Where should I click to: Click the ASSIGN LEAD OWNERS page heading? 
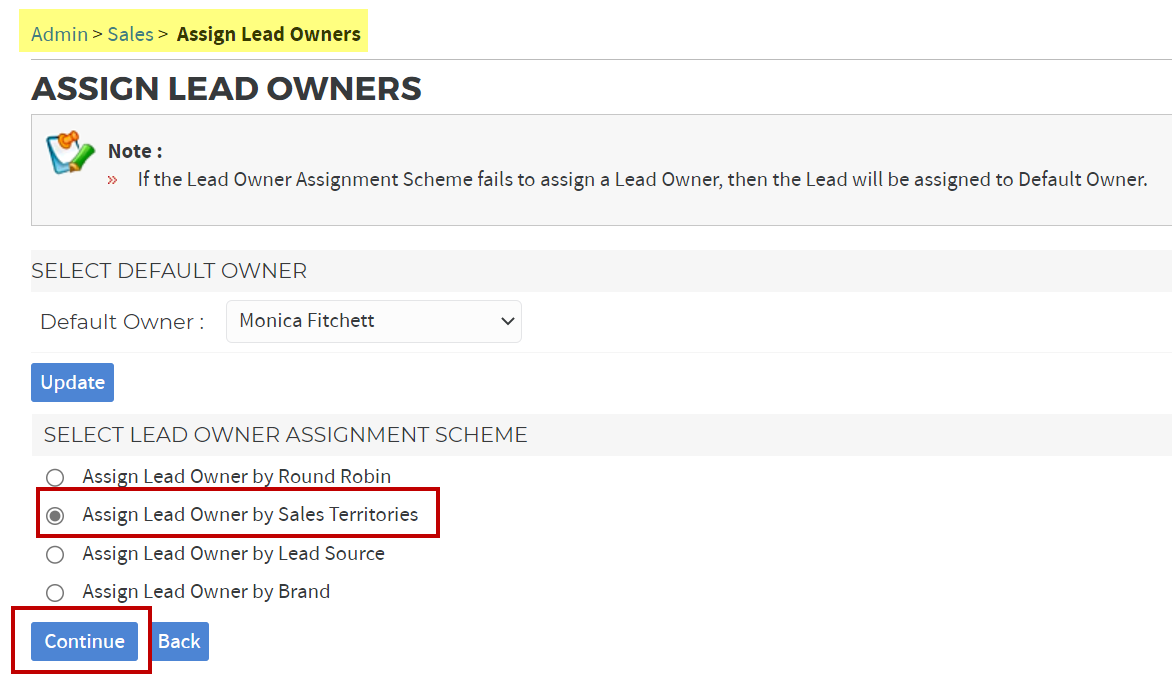coord(226,89)
